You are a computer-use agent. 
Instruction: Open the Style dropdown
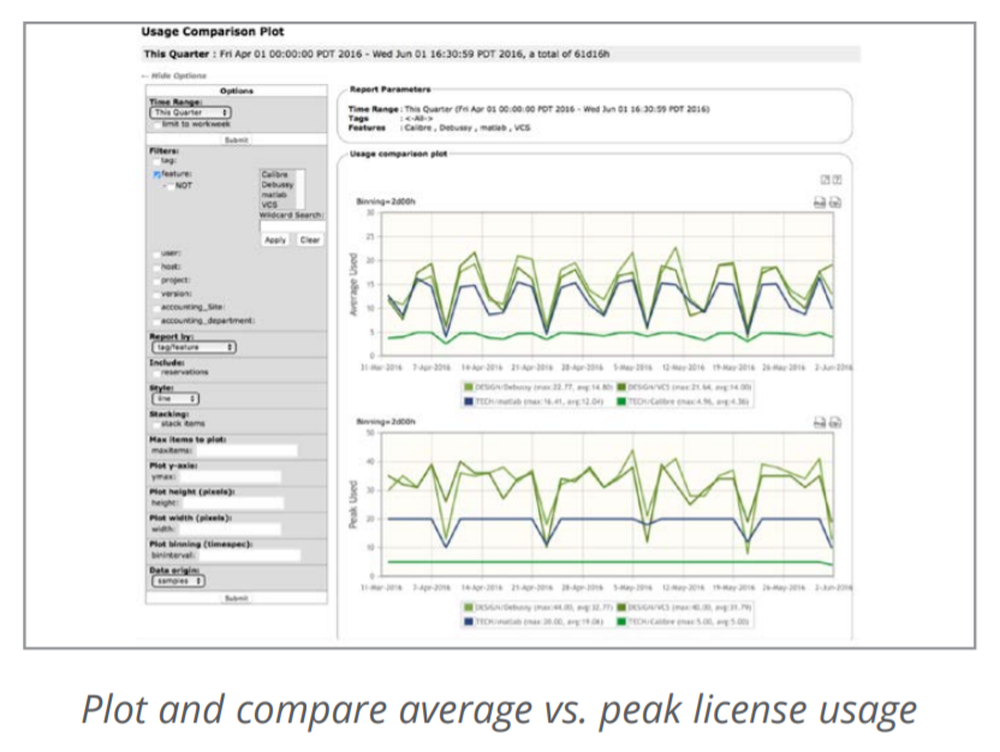[x=175, y=399]
